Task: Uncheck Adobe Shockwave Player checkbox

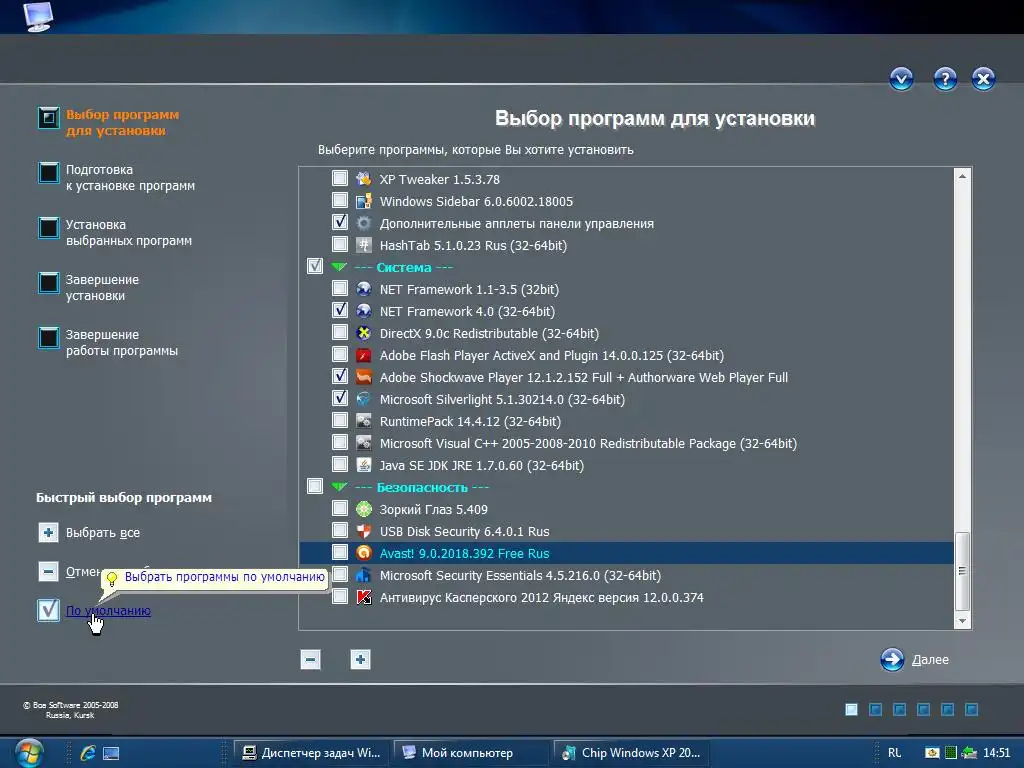Action: tap(340, 376)
